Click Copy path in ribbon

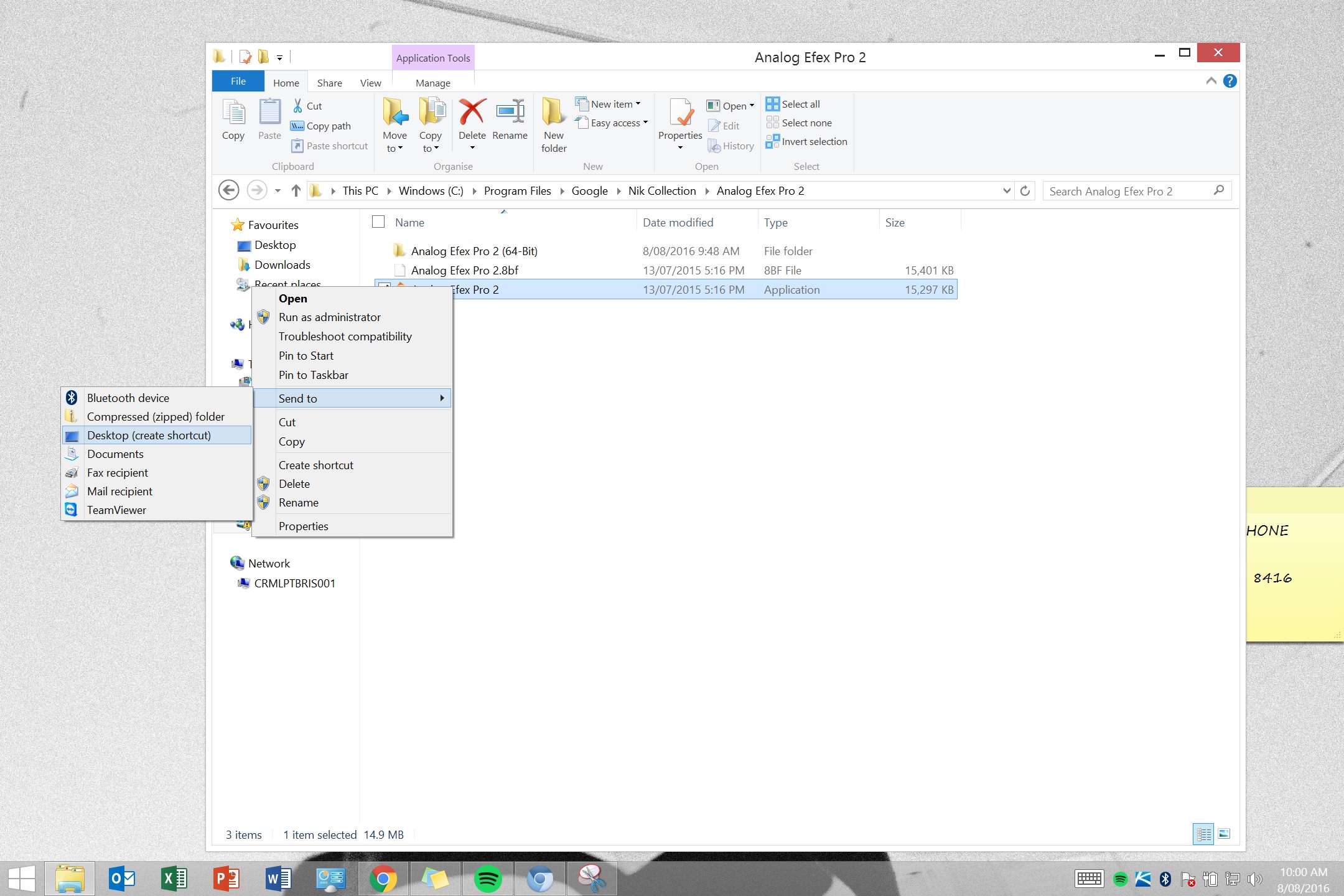(x=321, y=126)
